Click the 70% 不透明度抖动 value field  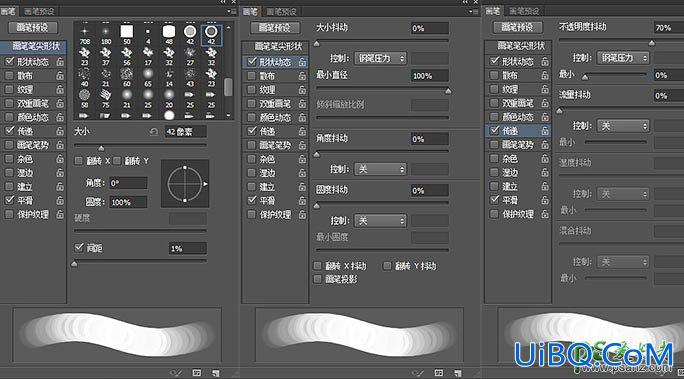[x=669, y=27]
